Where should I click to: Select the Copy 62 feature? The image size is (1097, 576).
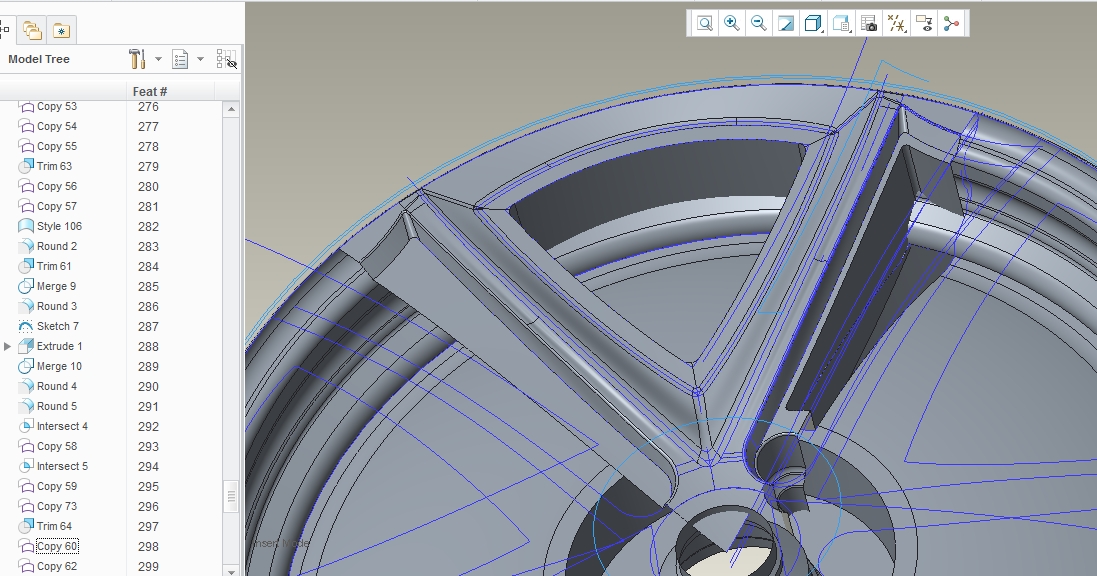click(57, 566)
